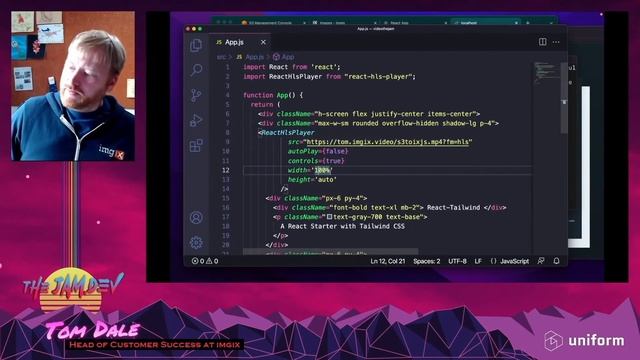The width and height of the screenshot is (640, 360).
Task: Change the LF end-of-line sequence
Action: click(478, 261)
